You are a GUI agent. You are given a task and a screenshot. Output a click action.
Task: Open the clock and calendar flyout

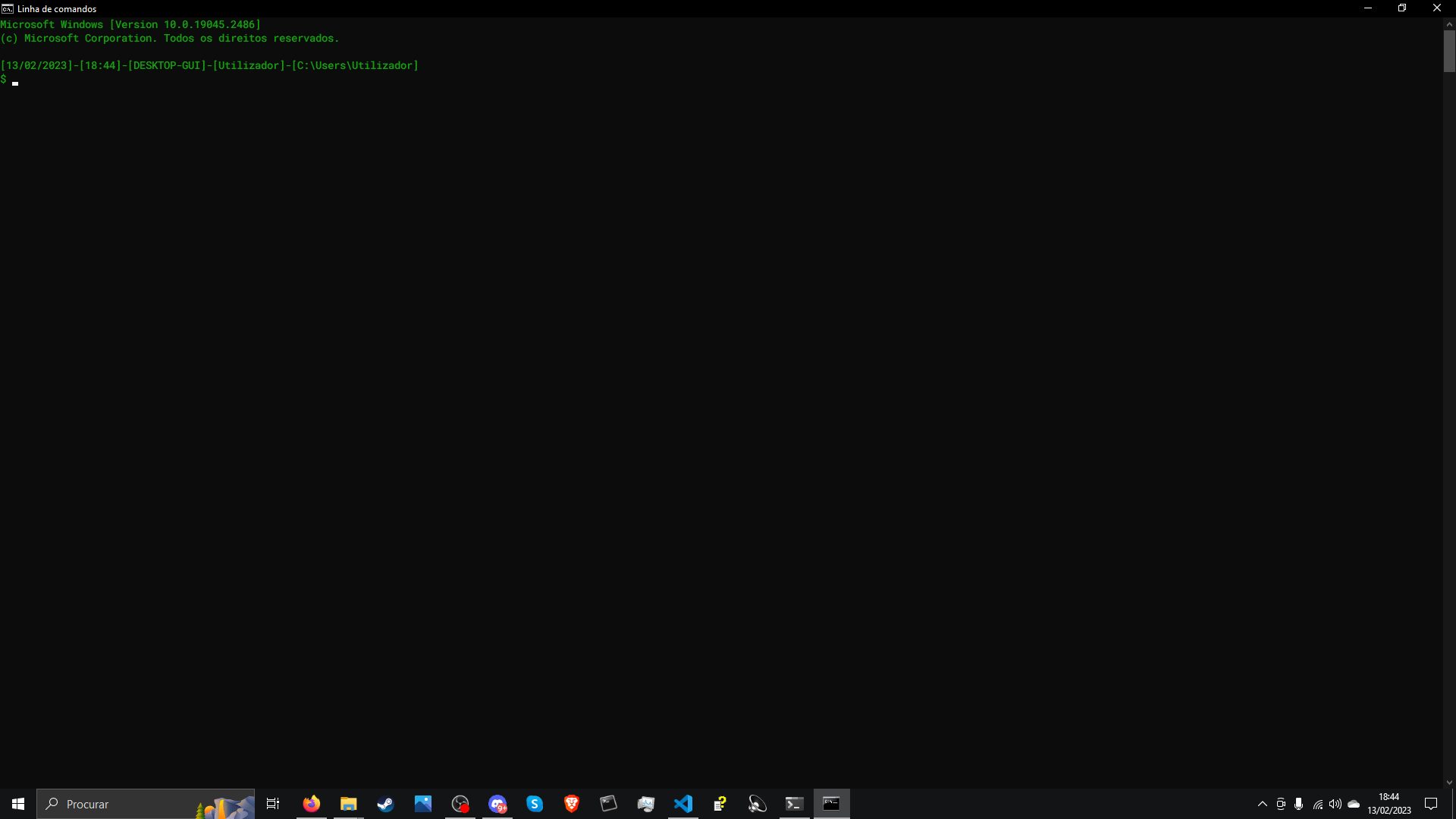click(x=1390, y=804)
